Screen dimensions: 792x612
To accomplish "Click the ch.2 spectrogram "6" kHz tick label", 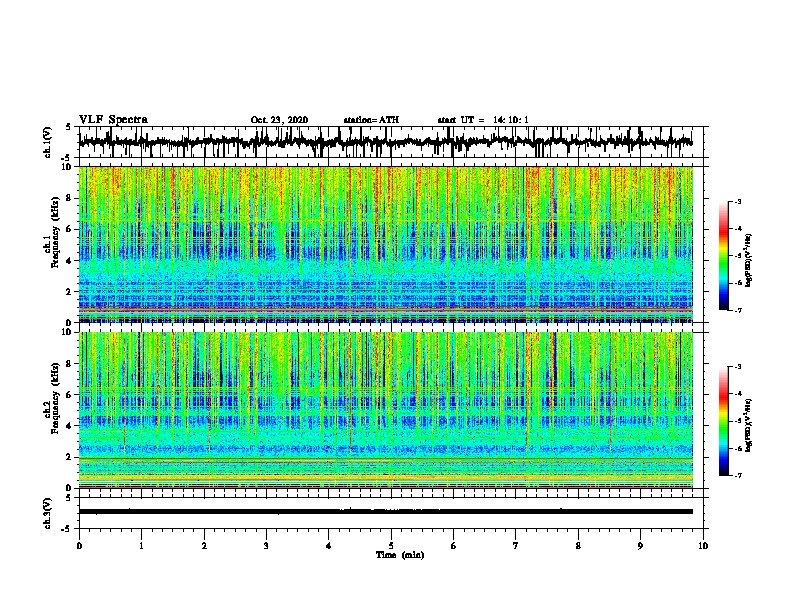I will 69,394.
